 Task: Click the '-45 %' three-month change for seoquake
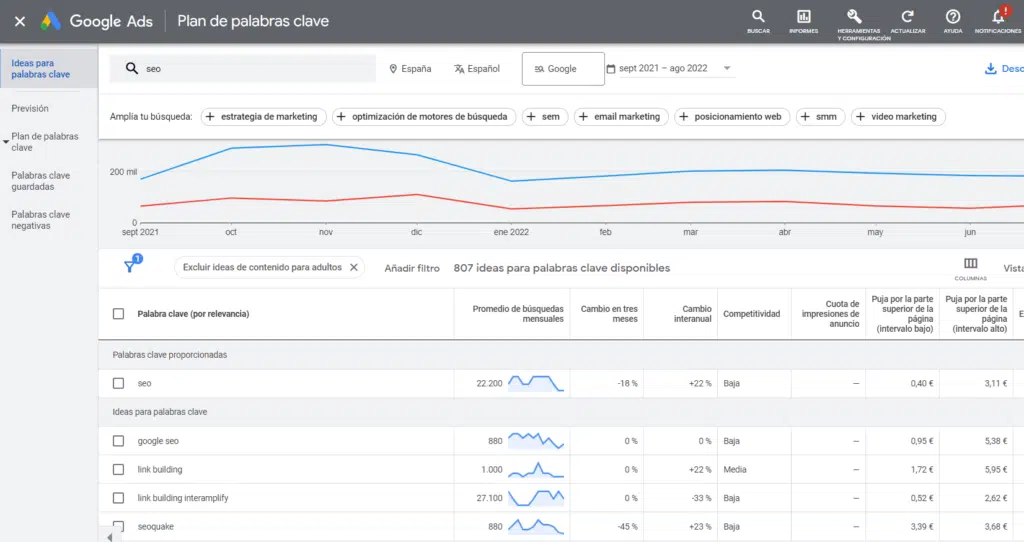627,526
